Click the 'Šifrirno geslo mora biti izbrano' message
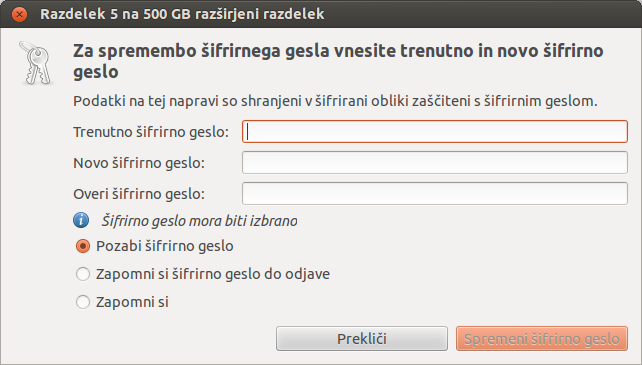642x365 pixels. [x=199, y=221]
